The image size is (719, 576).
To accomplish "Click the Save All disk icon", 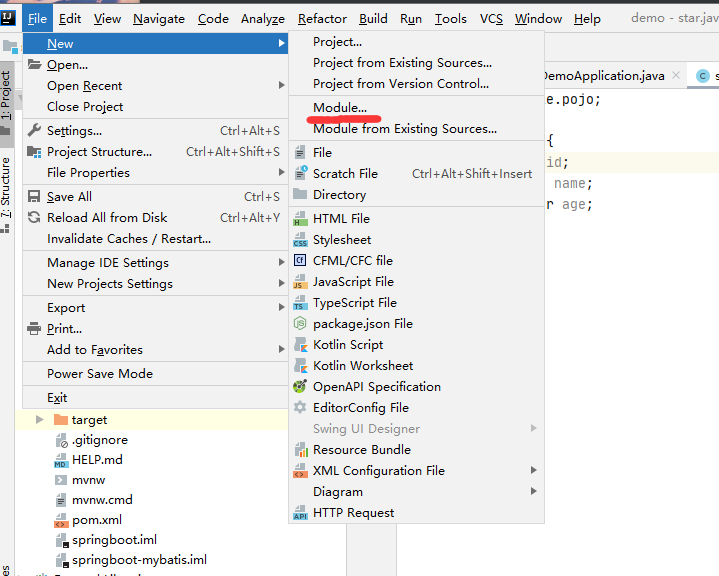I will [35, 197].
